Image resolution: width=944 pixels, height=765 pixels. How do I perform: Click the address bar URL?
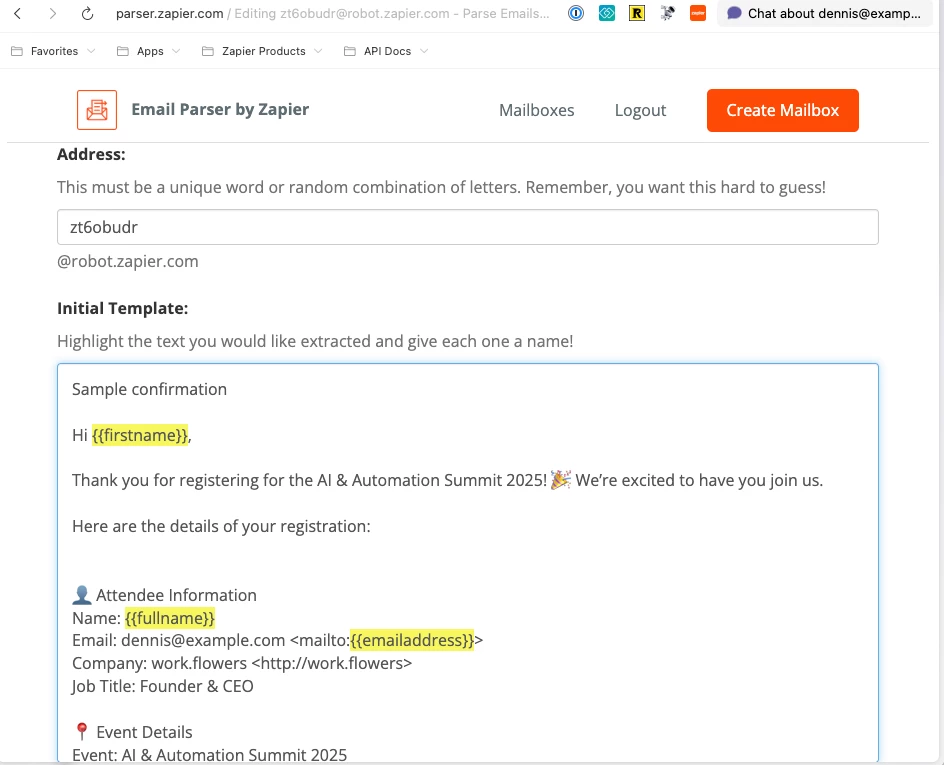click(x=332, y=13)
